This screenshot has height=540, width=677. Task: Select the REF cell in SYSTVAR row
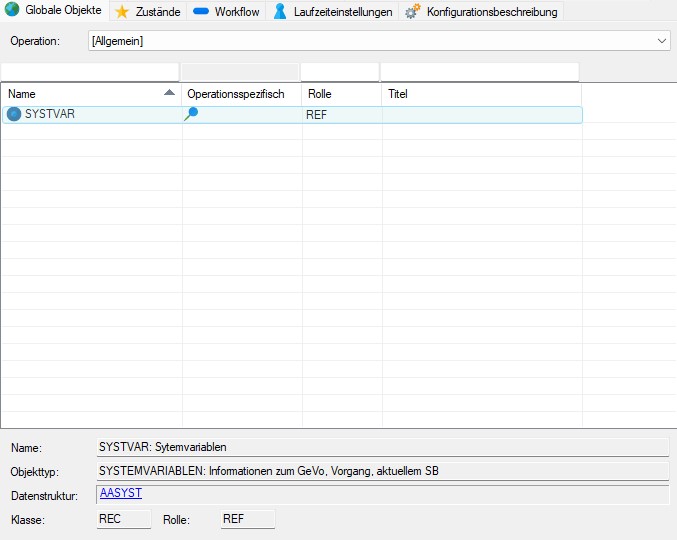318,115
